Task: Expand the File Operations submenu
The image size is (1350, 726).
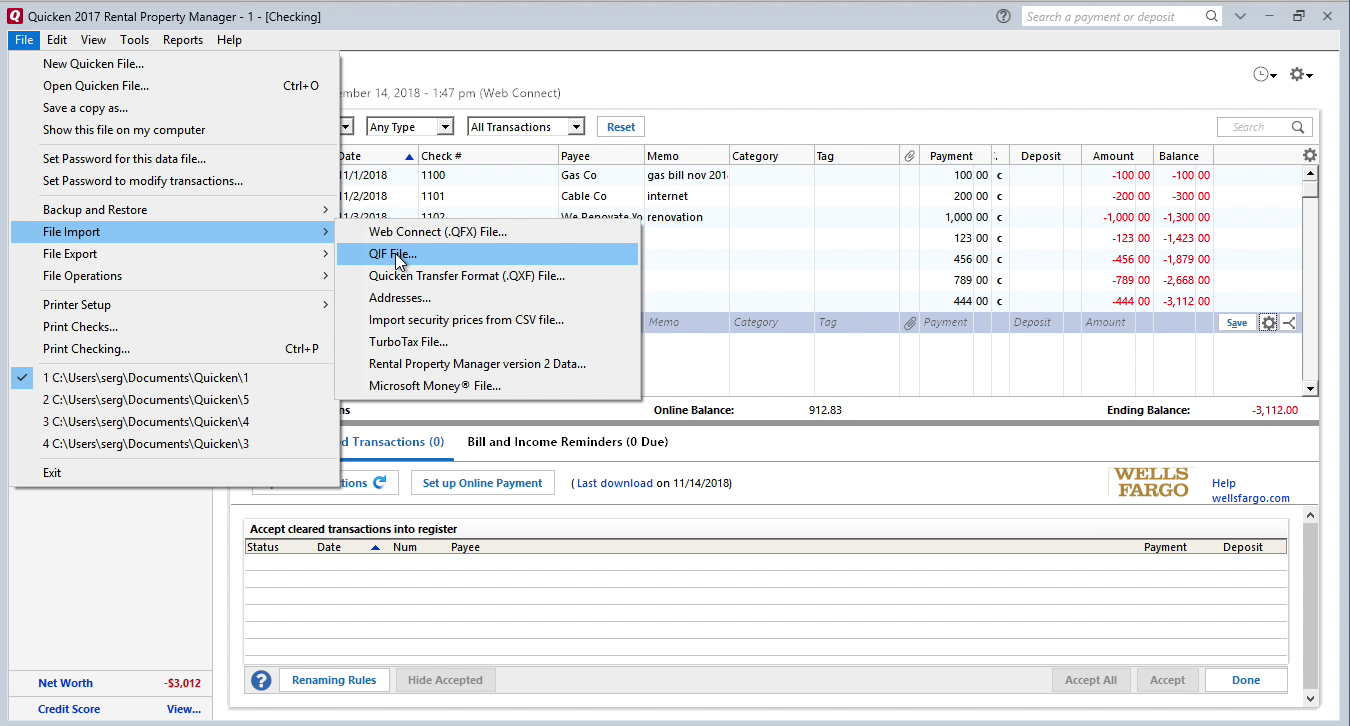Action: point(175,276)
